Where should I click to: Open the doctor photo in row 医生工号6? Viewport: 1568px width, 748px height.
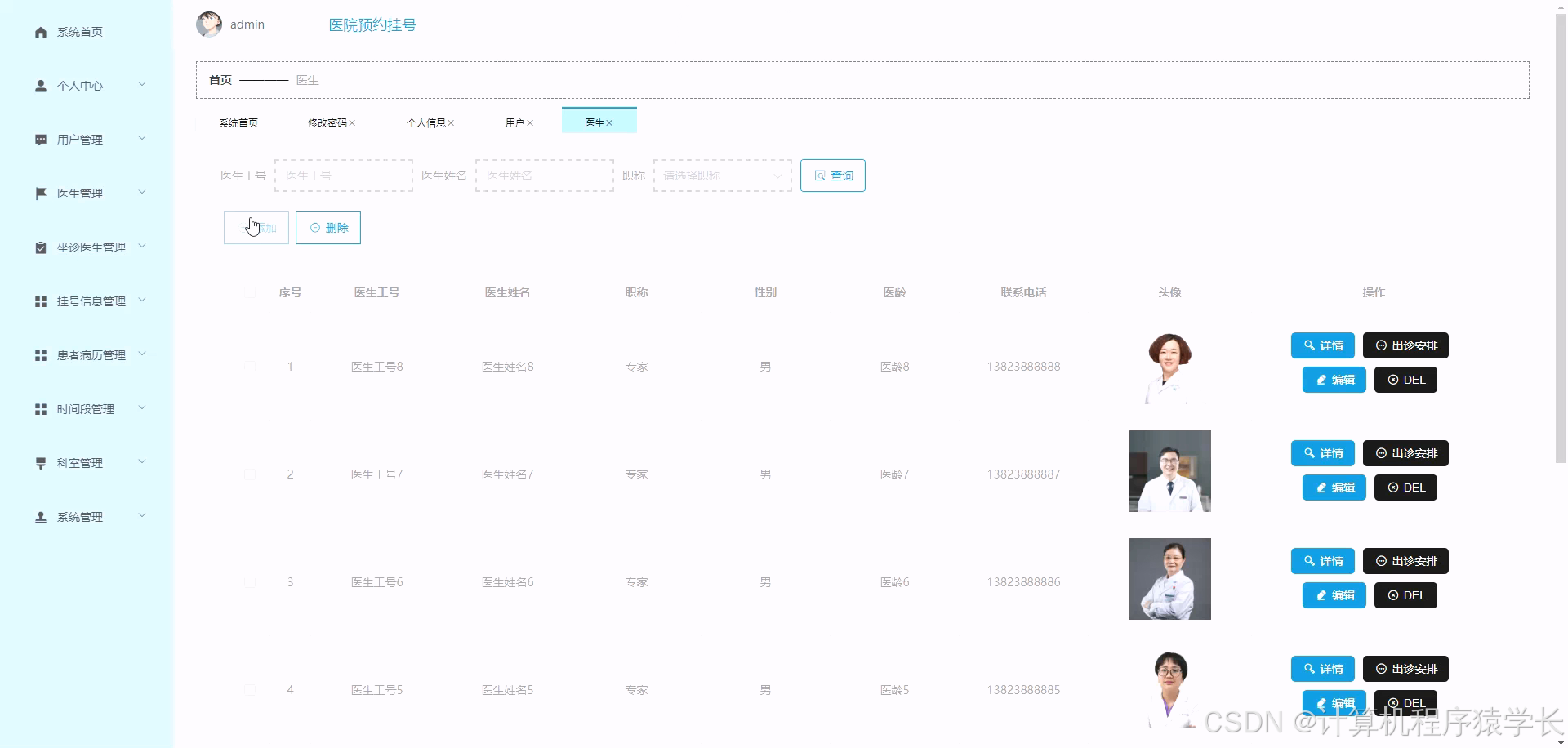(x=1170, y=579)
